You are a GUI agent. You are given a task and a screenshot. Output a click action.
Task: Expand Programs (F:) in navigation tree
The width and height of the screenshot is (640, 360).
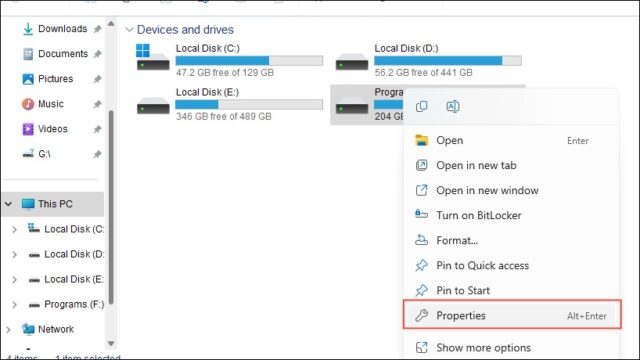tap(14, 304)
